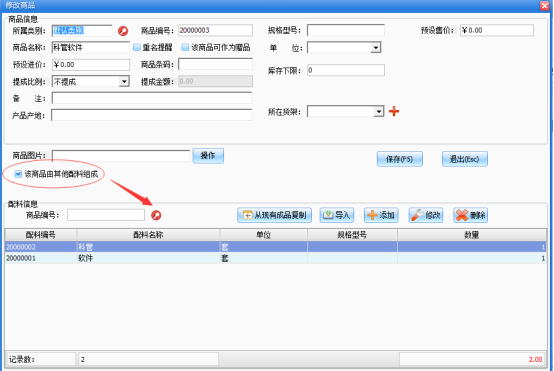This screenshot has height=371, width=554.
Task: Open category search icon beside 所属类别
Action: click(123, 31)
